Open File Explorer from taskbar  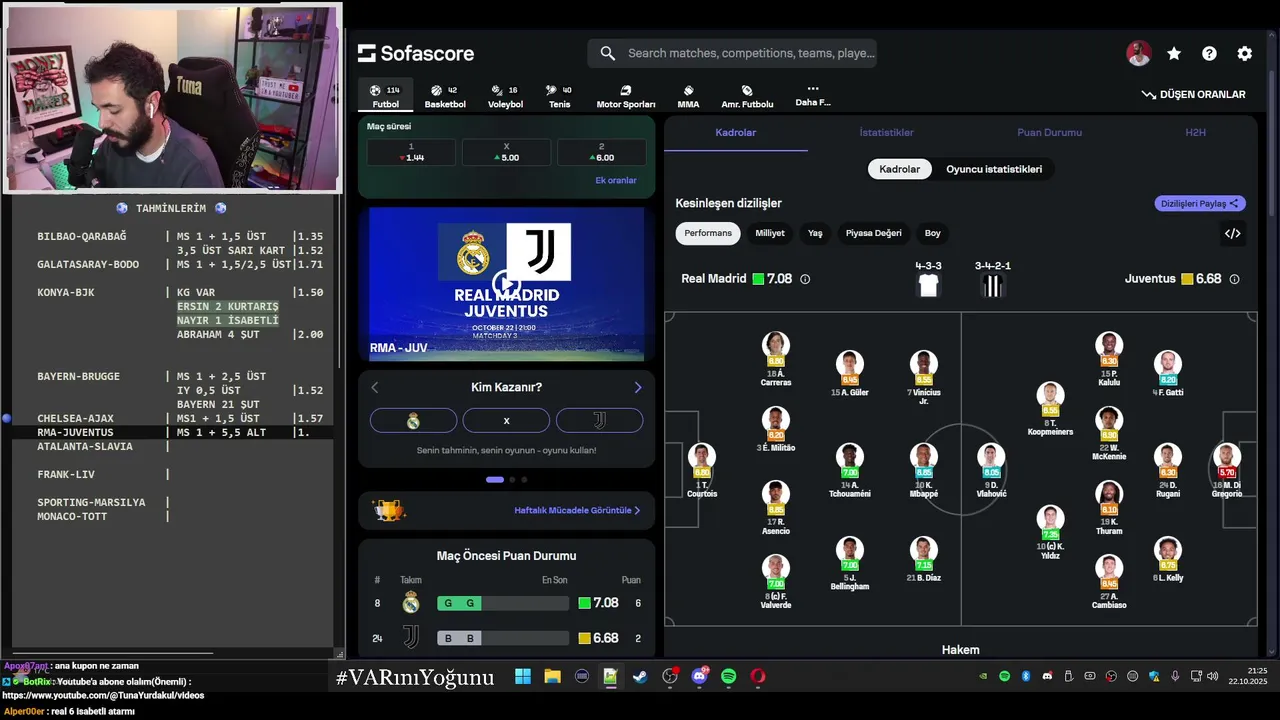(552, 676)
